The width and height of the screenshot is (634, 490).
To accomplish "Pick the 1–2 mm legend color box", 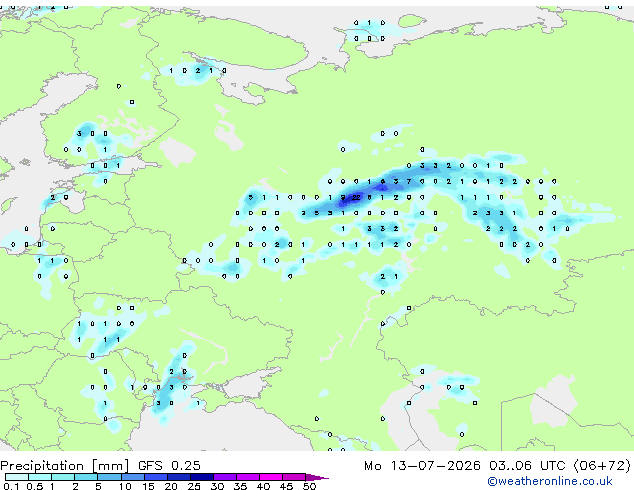I will click(x=63, y=477).
